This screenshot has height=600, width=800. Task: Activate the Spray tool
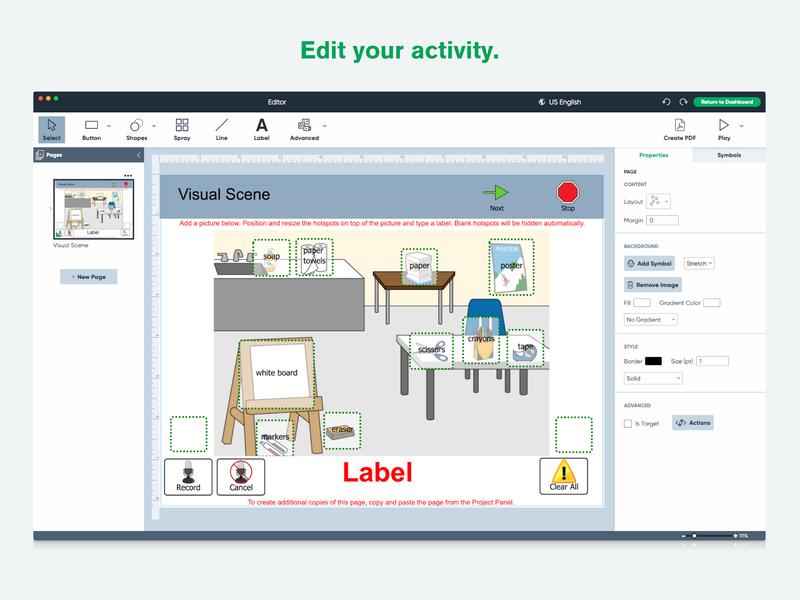pyautogui.click(x=182, y=130)
